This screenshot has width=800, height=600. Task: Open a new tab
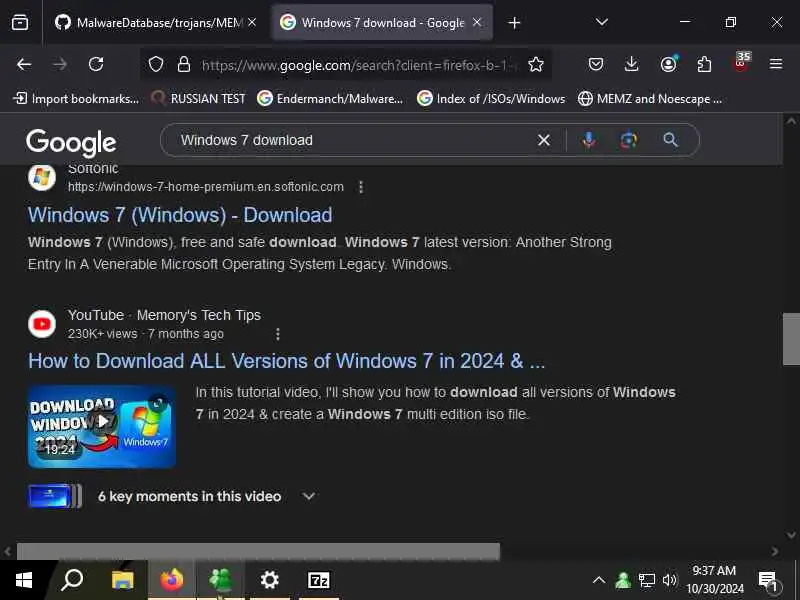point(514,22)
